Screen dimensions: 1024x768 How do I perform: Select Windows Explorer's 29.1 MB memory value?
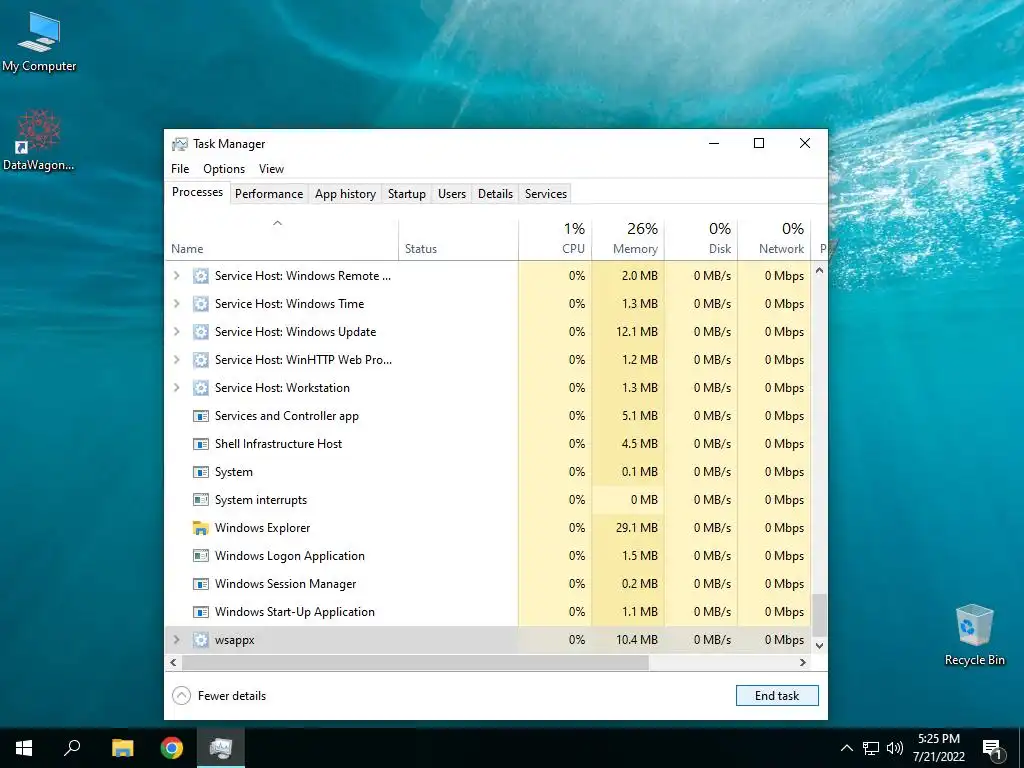pyautogui.click(x=637, y=528)
